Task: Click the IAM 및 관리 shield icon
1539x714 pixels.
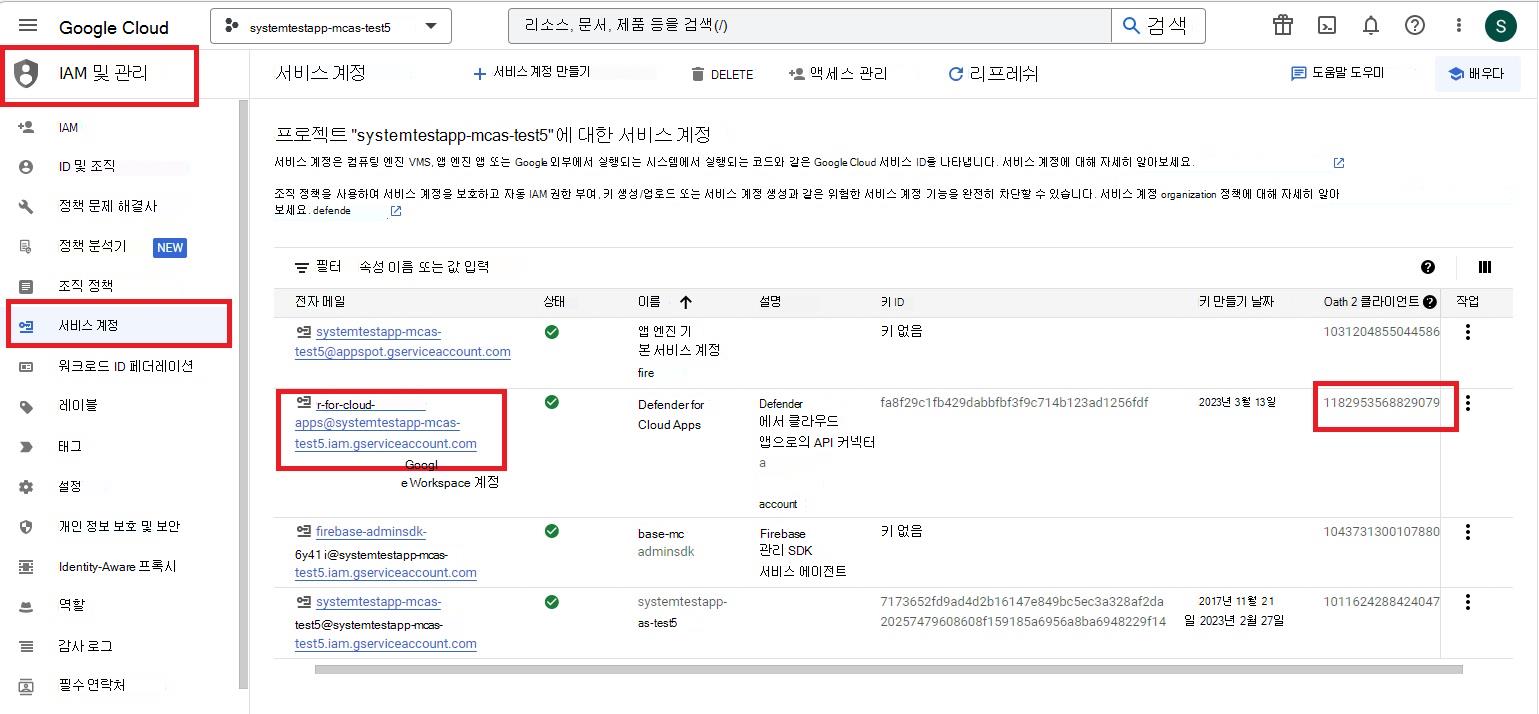Action: [26, 73]
